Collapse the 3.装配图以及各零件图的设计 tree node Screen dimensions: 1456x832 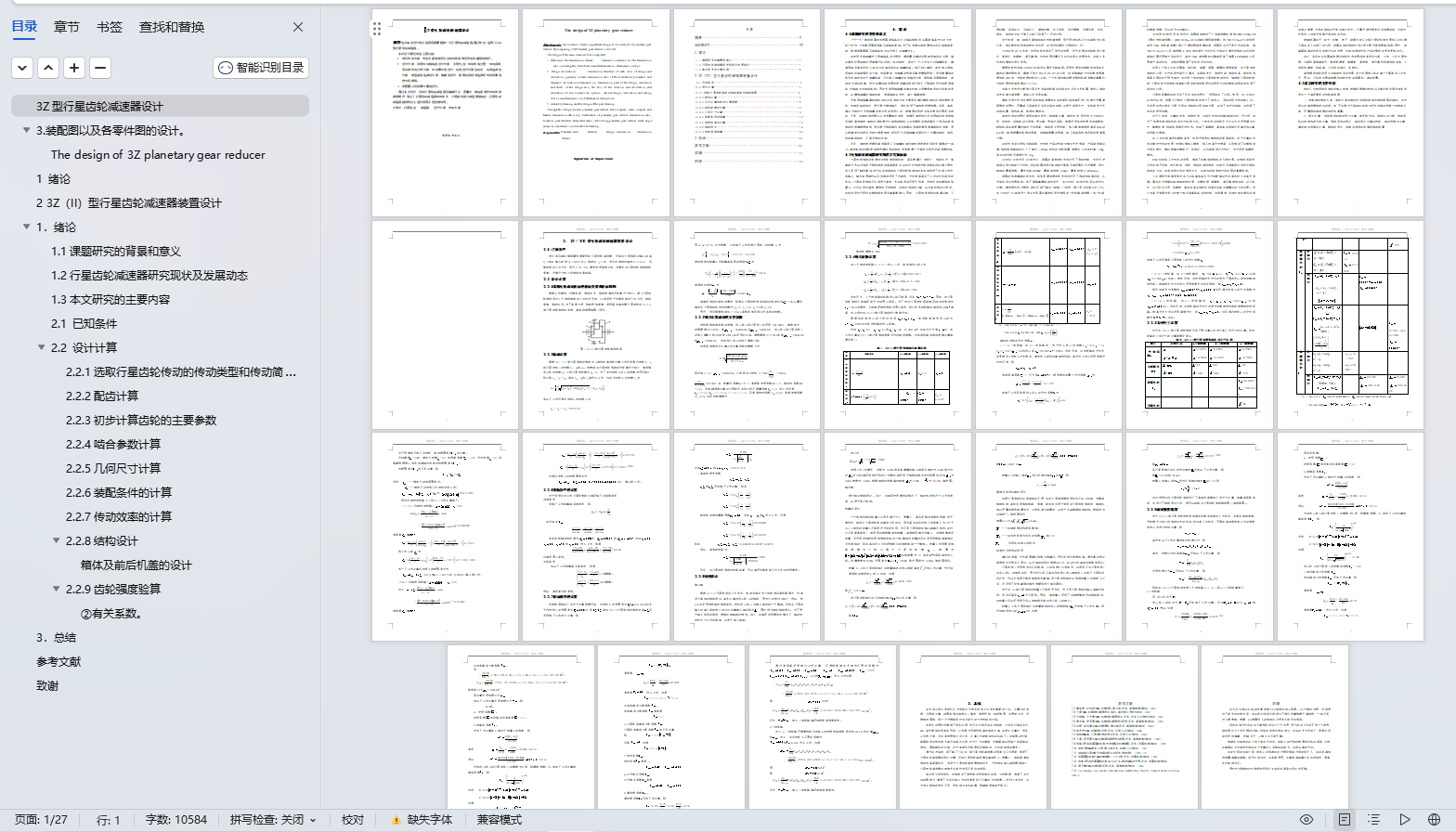[26, 130]
